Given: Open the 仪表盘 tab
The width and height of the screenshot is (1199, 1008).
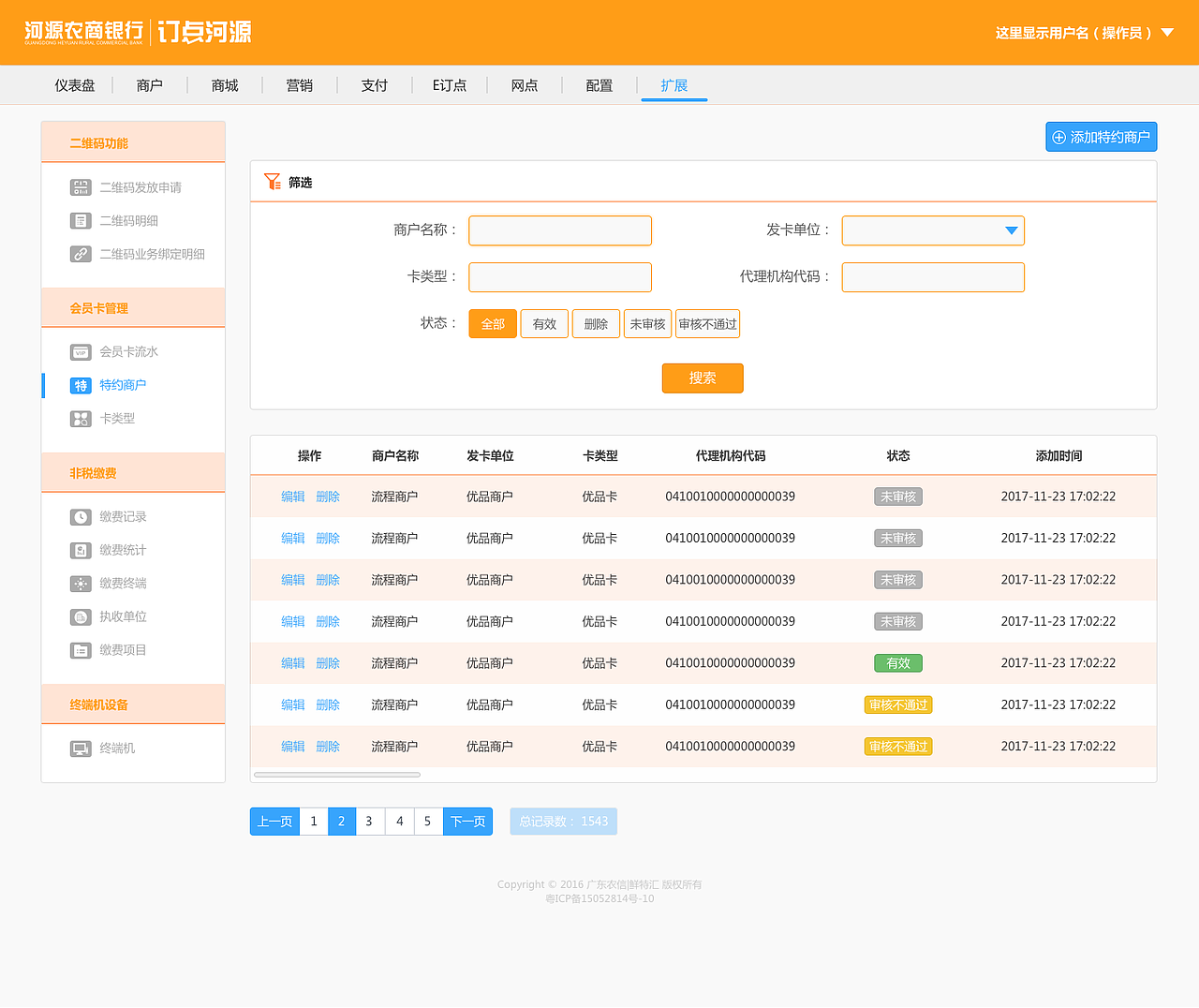Looking at the screenshot, I should click(75, 85).
